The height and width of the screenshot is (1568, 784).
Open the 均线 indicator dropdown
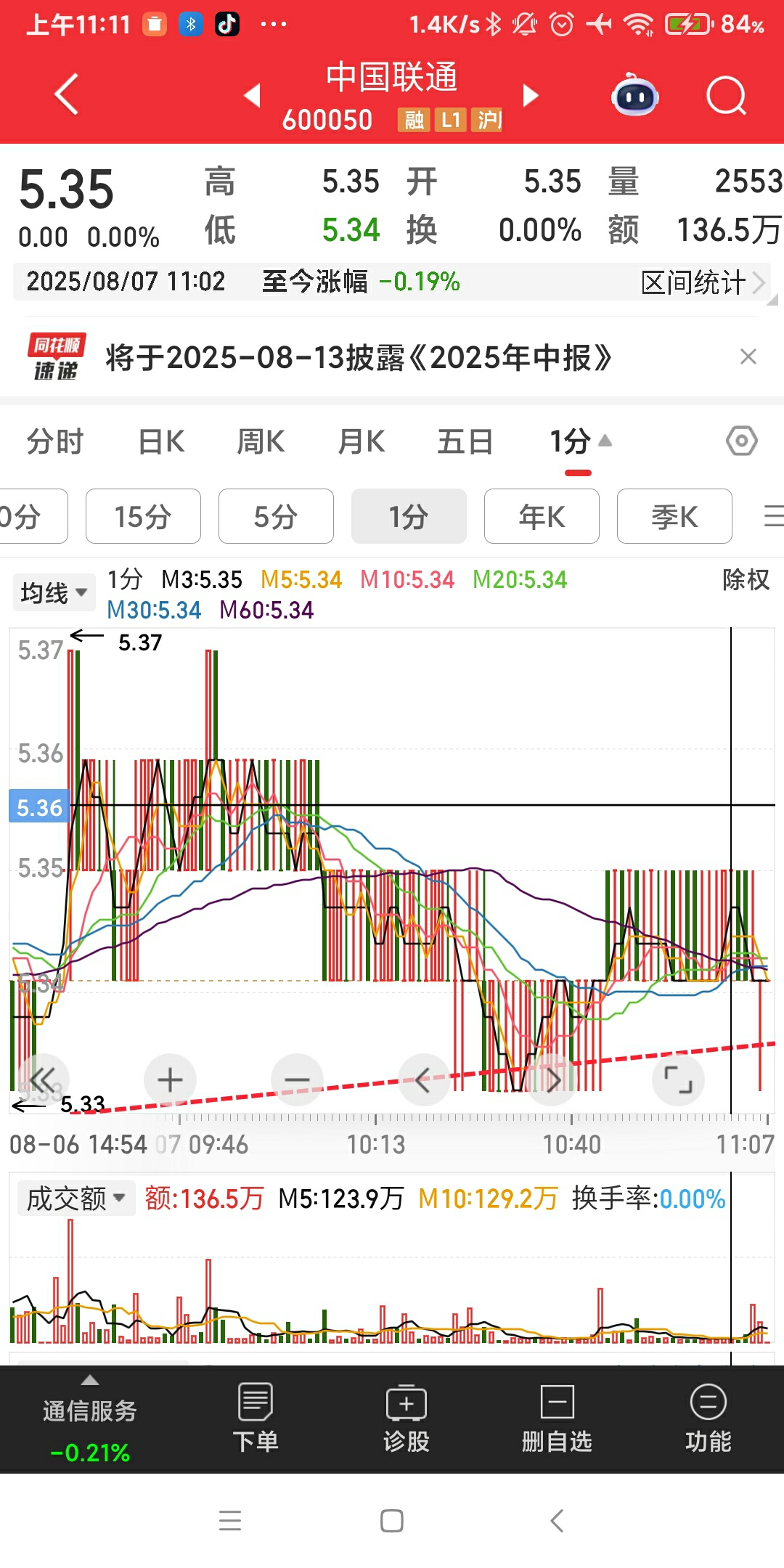(54, 592)
